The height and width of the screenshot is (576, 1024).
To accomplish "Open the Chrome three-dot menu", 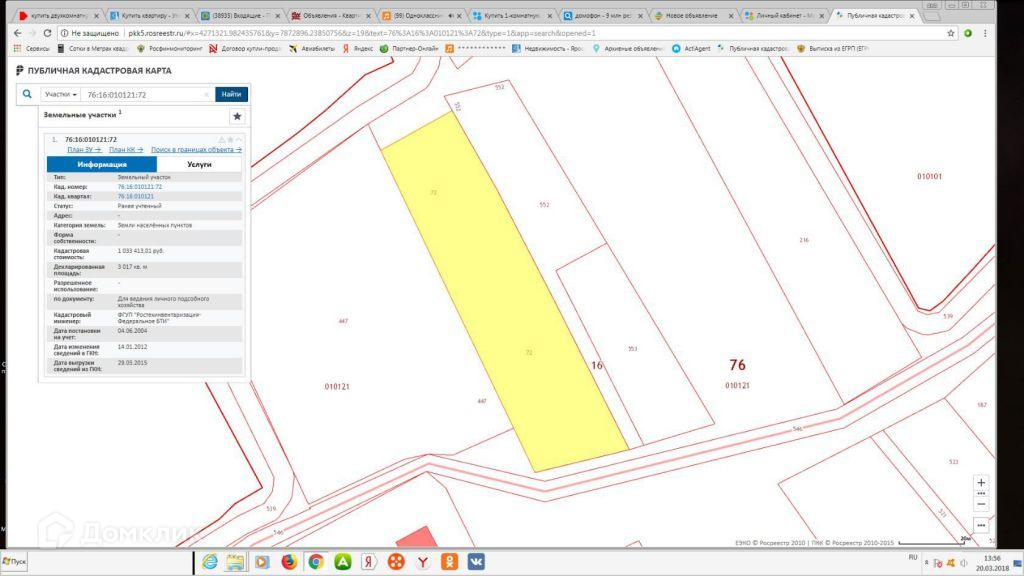I will click(x=985, y=33).
